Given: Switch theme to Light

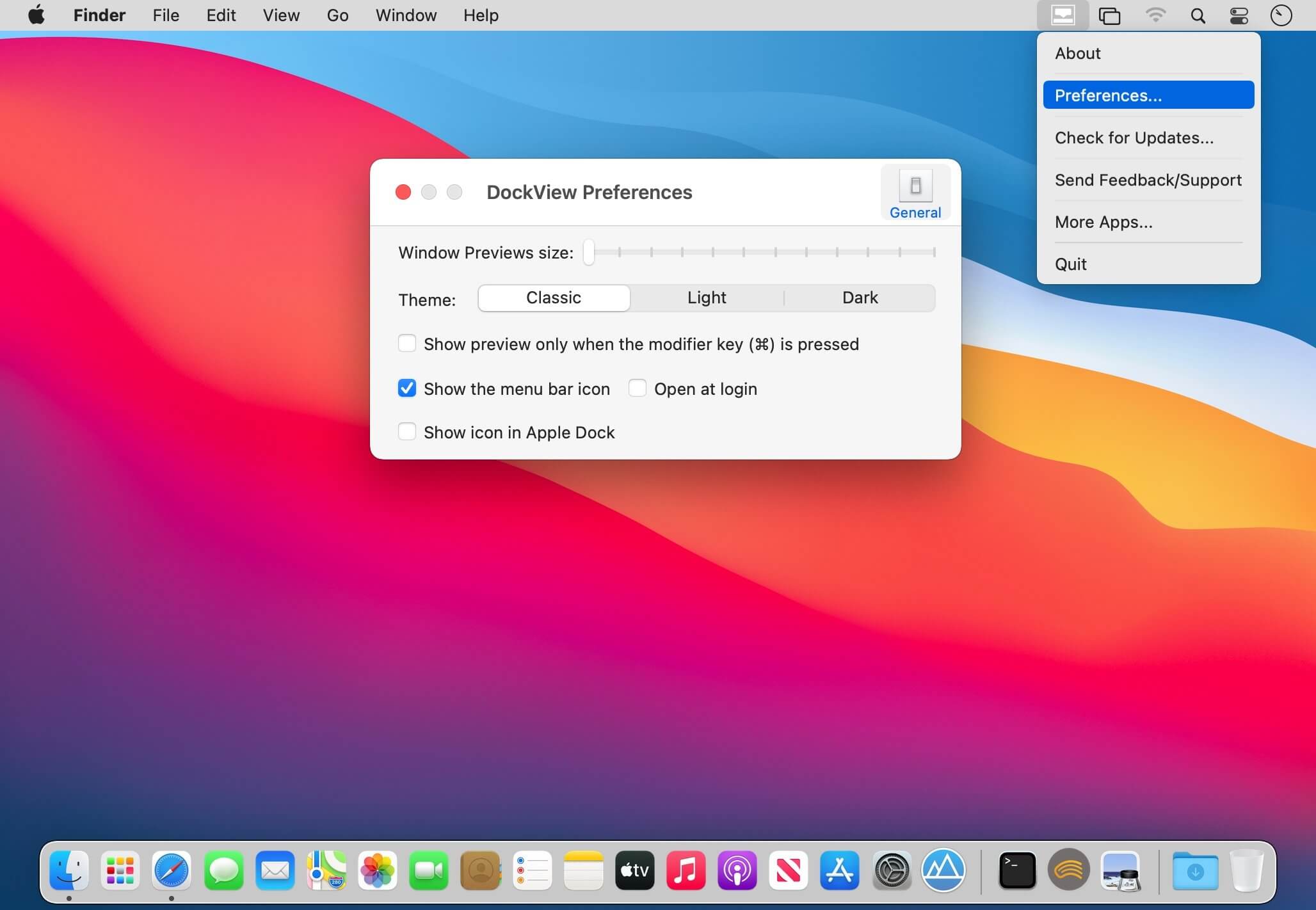Looking at the screenshot, I should [706, 298].
